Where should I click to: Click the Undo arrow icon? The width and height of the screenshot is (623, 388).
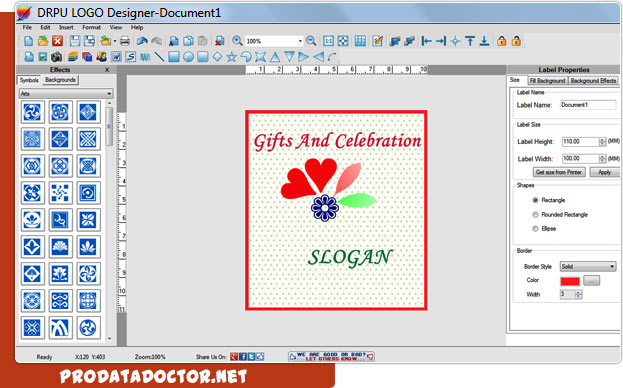click(142, 41)
